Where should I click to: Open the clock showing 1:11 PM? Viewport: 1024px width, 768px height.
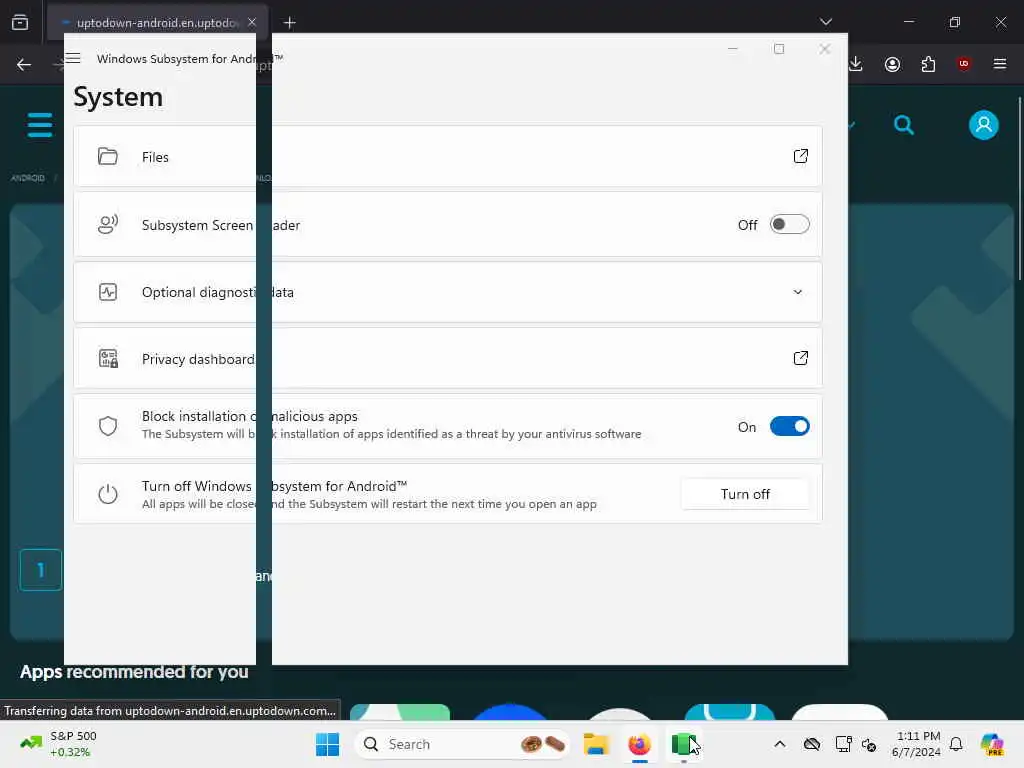pos(917,744)
